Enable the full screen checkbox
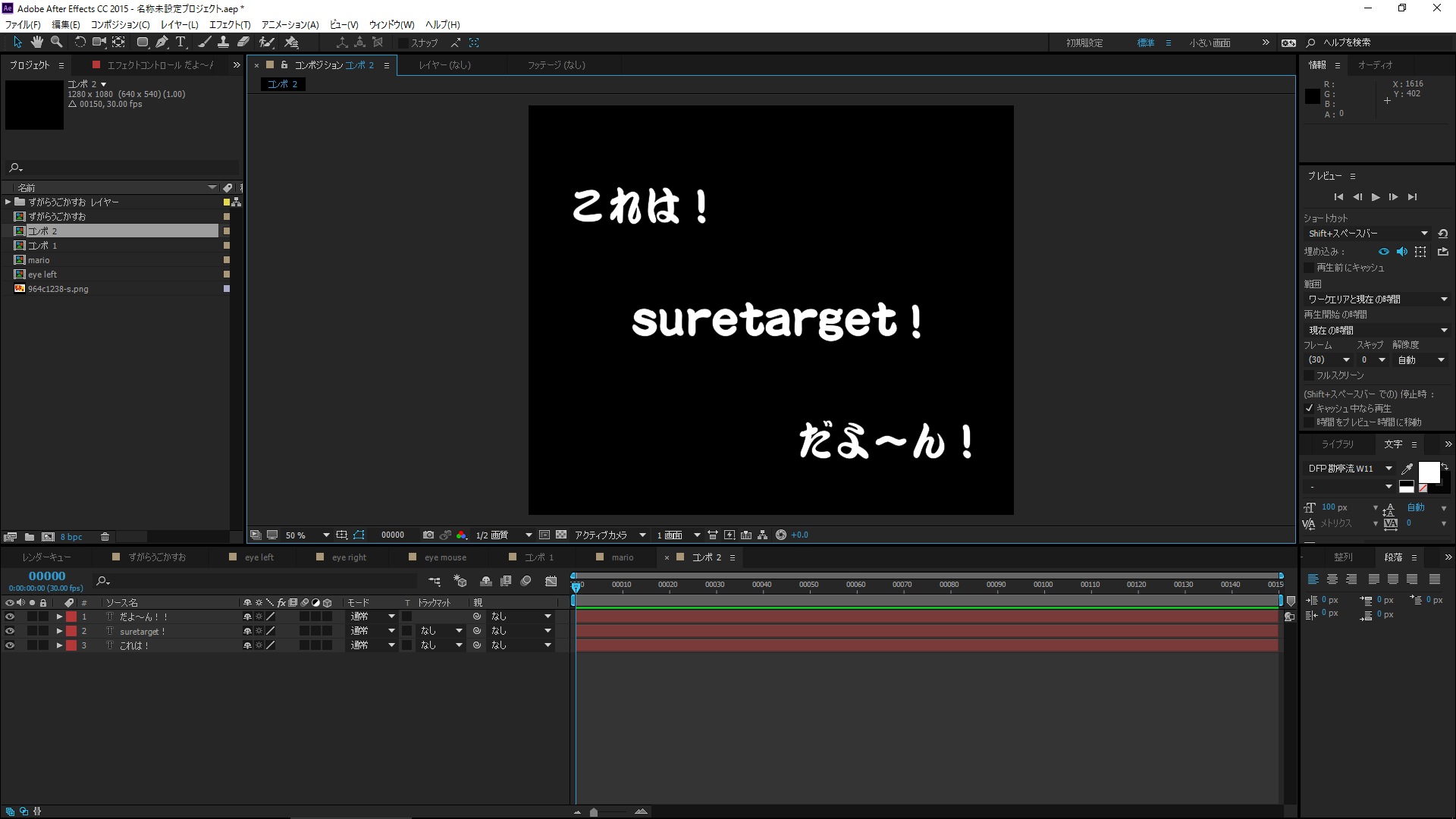Viewport: 1456px width, 819px height. pyautogui.click(x=1309, y=375)
